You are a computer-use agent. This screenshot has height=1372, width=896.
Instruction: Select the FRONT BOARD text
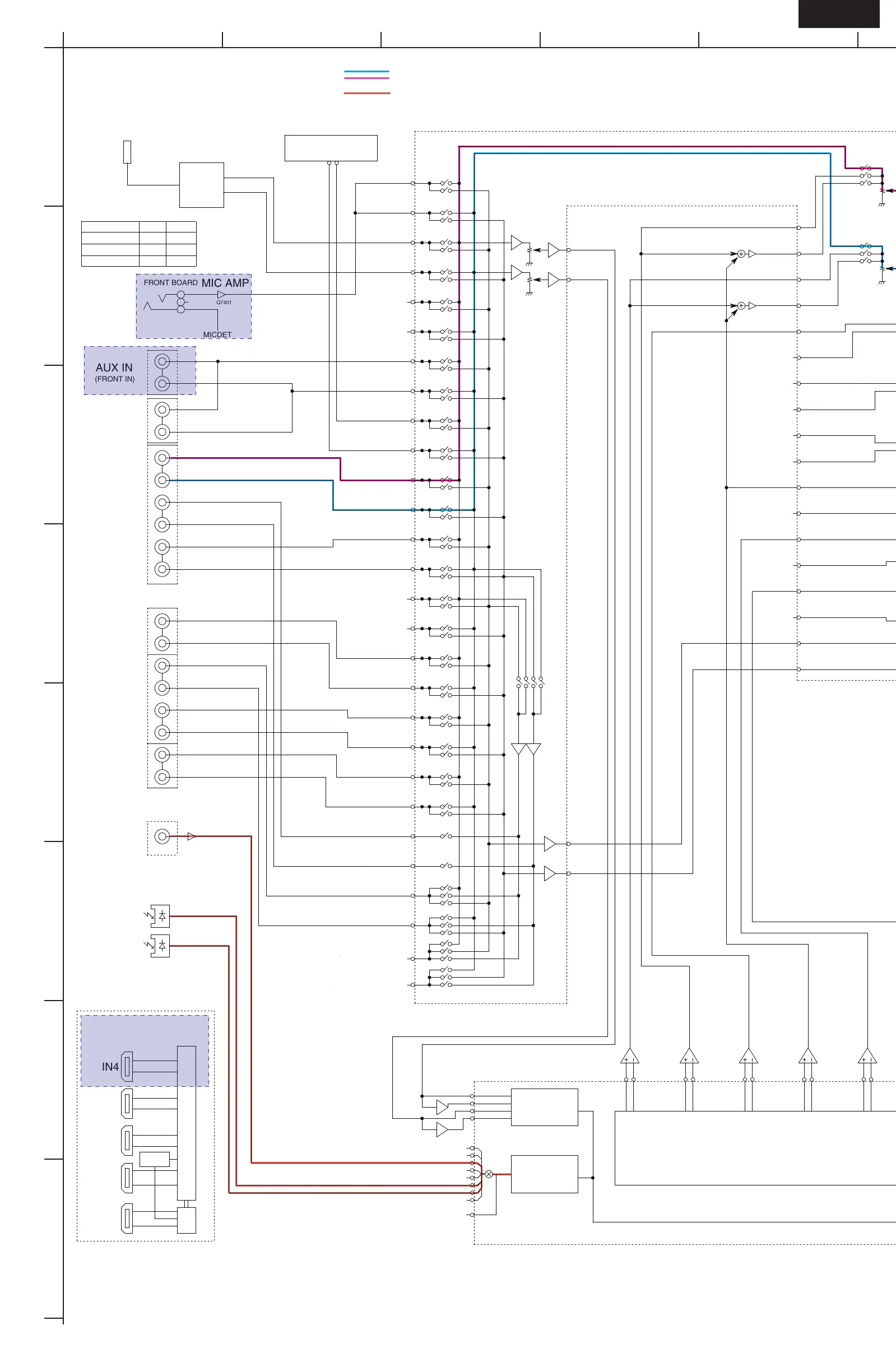point(171,282)
